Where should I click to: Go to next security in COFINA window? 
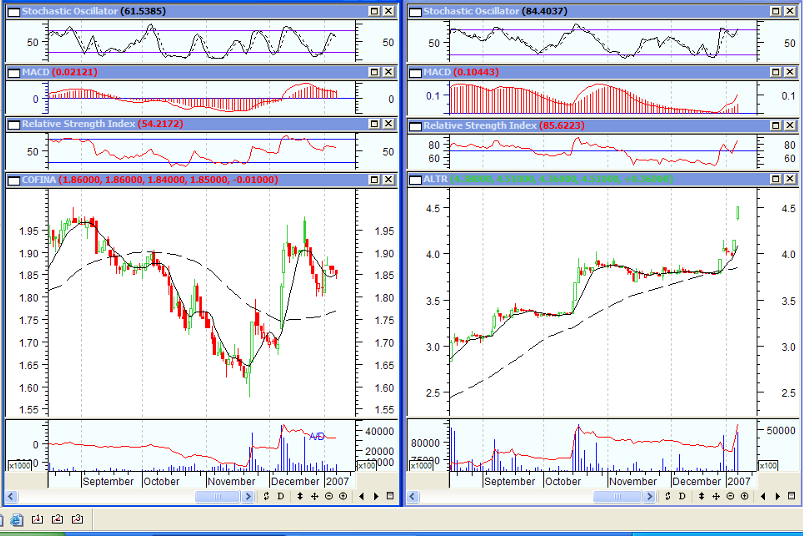point(376,496)
